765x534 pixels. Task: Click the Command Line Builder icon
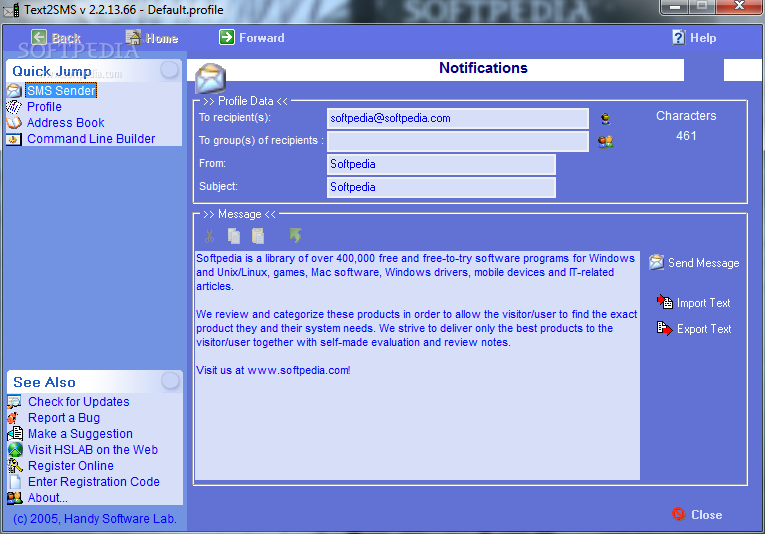[x=14, y=139]
